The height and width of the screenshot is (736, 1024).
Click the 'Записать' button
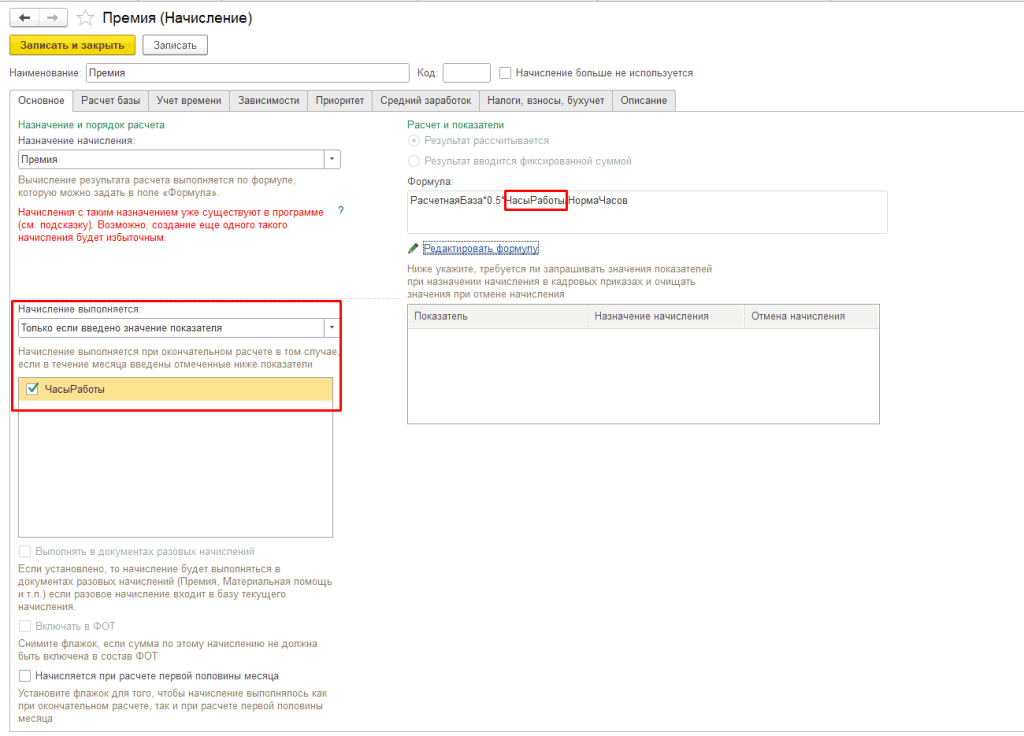[x=175, y=45]
